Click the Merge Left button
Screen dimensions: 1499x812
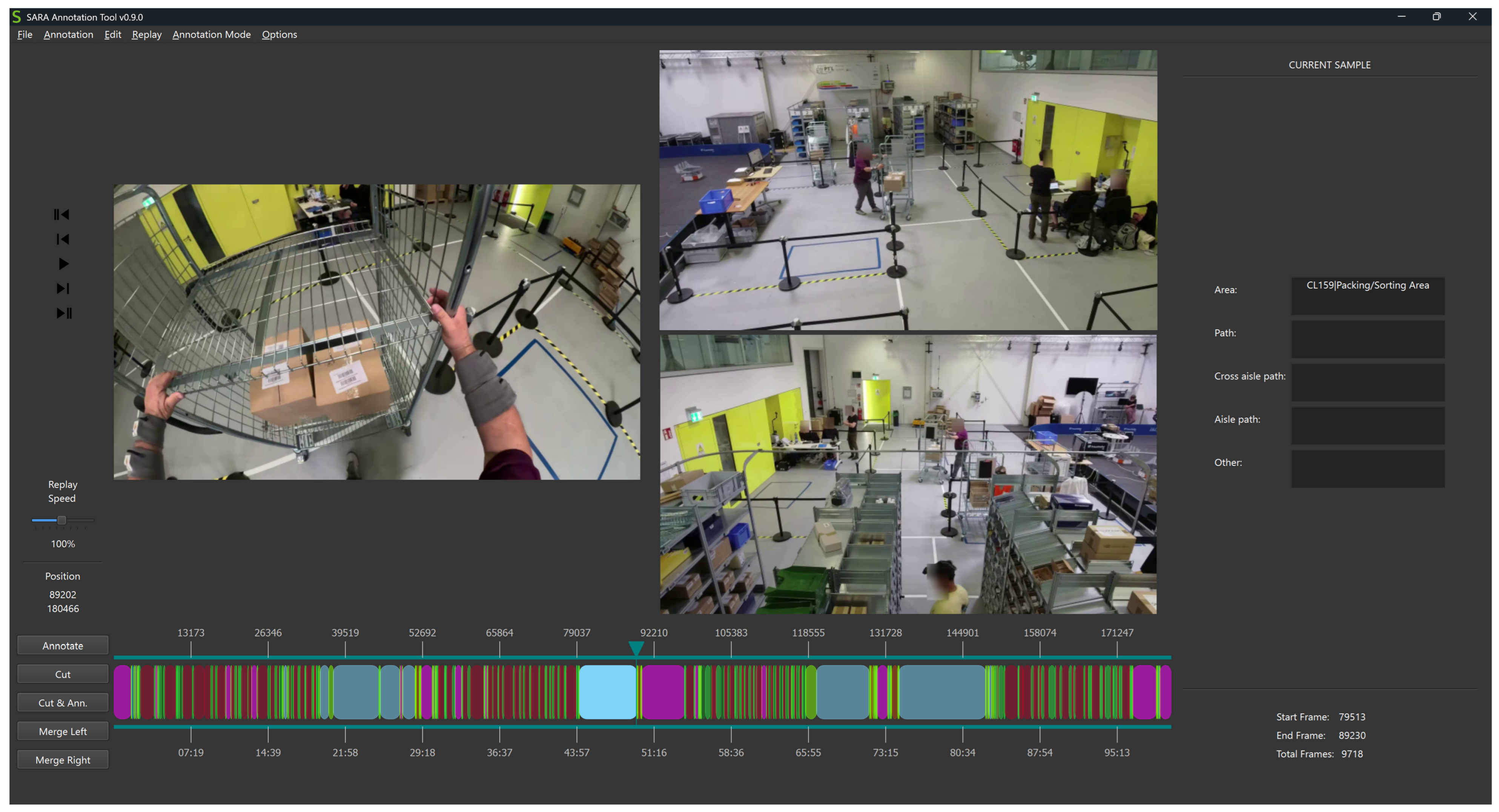pos(63,731)
